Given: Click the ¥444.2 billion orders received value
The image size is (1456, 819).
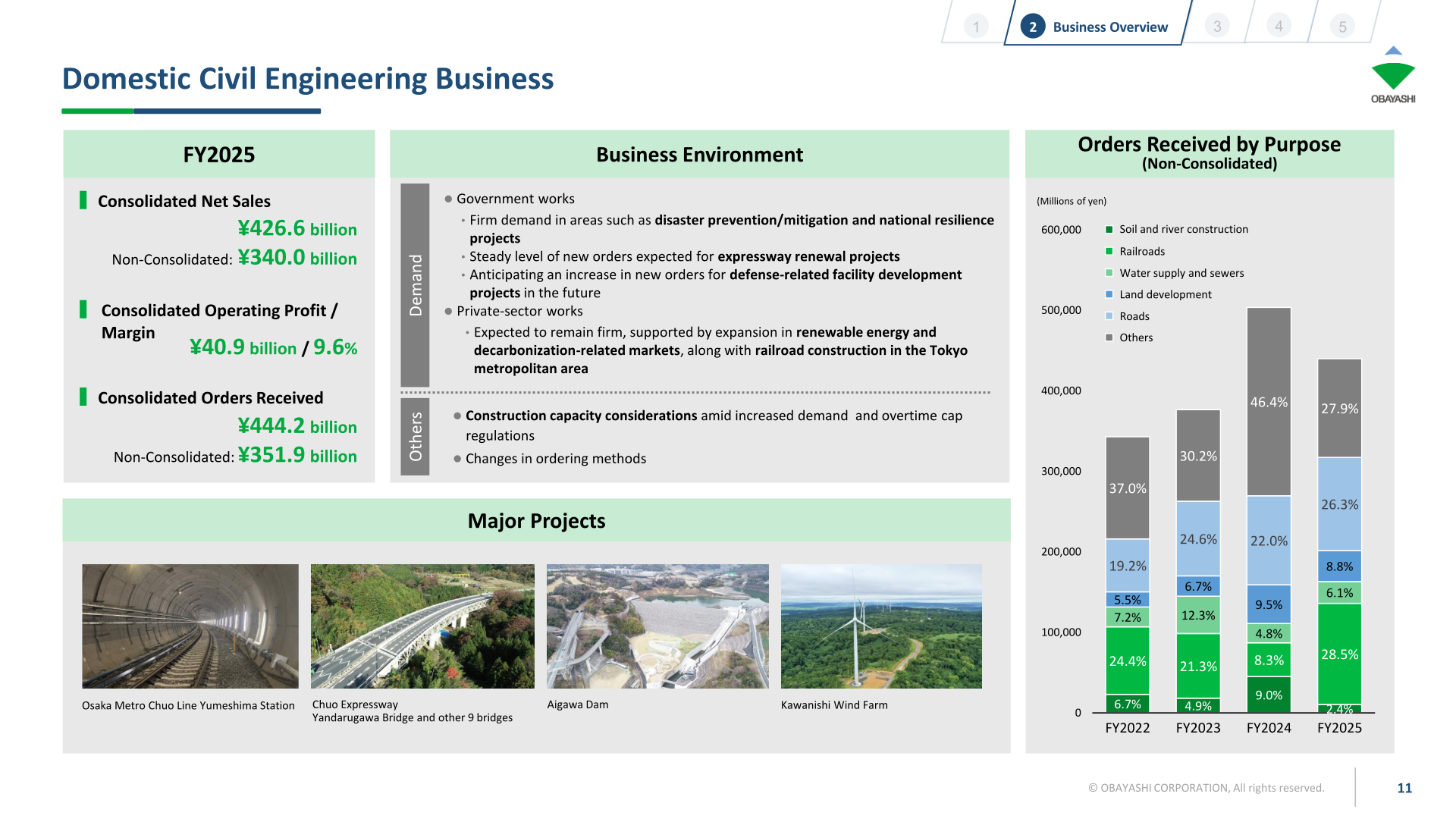Looking at the screenshot, I should click(x=297, y=426).
